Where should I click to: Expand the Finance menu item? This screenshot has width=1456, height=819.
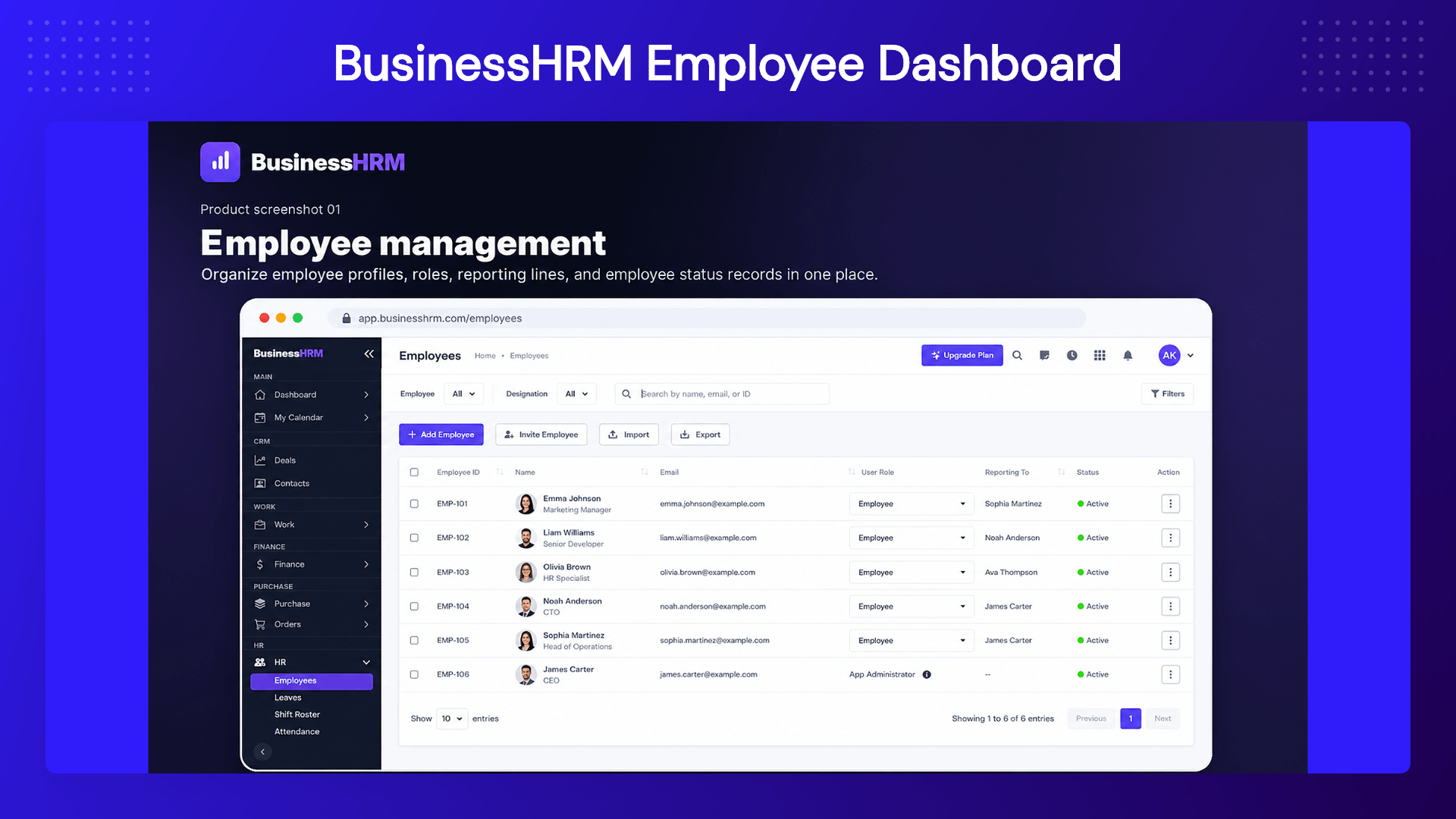point(366,564)
